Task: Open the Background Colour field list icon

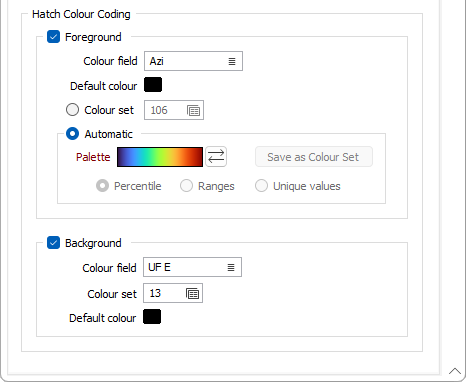Action: click(x=231, y=267)
